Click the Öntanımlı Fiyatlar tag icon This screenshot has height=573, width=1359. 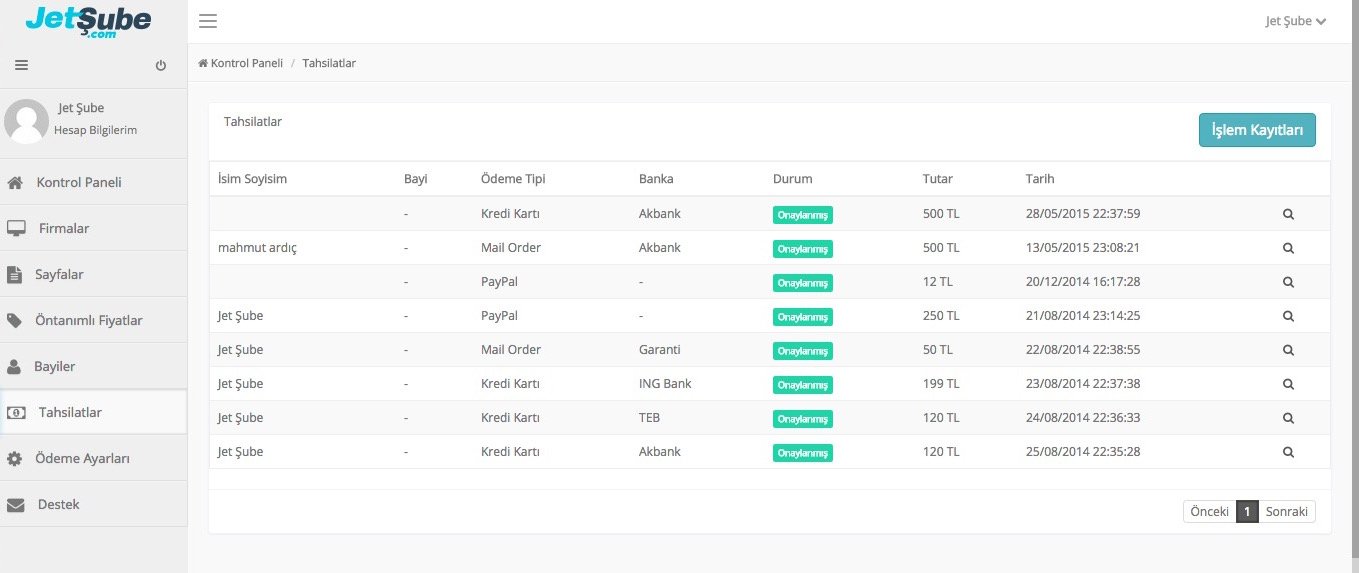pos(15,321)
